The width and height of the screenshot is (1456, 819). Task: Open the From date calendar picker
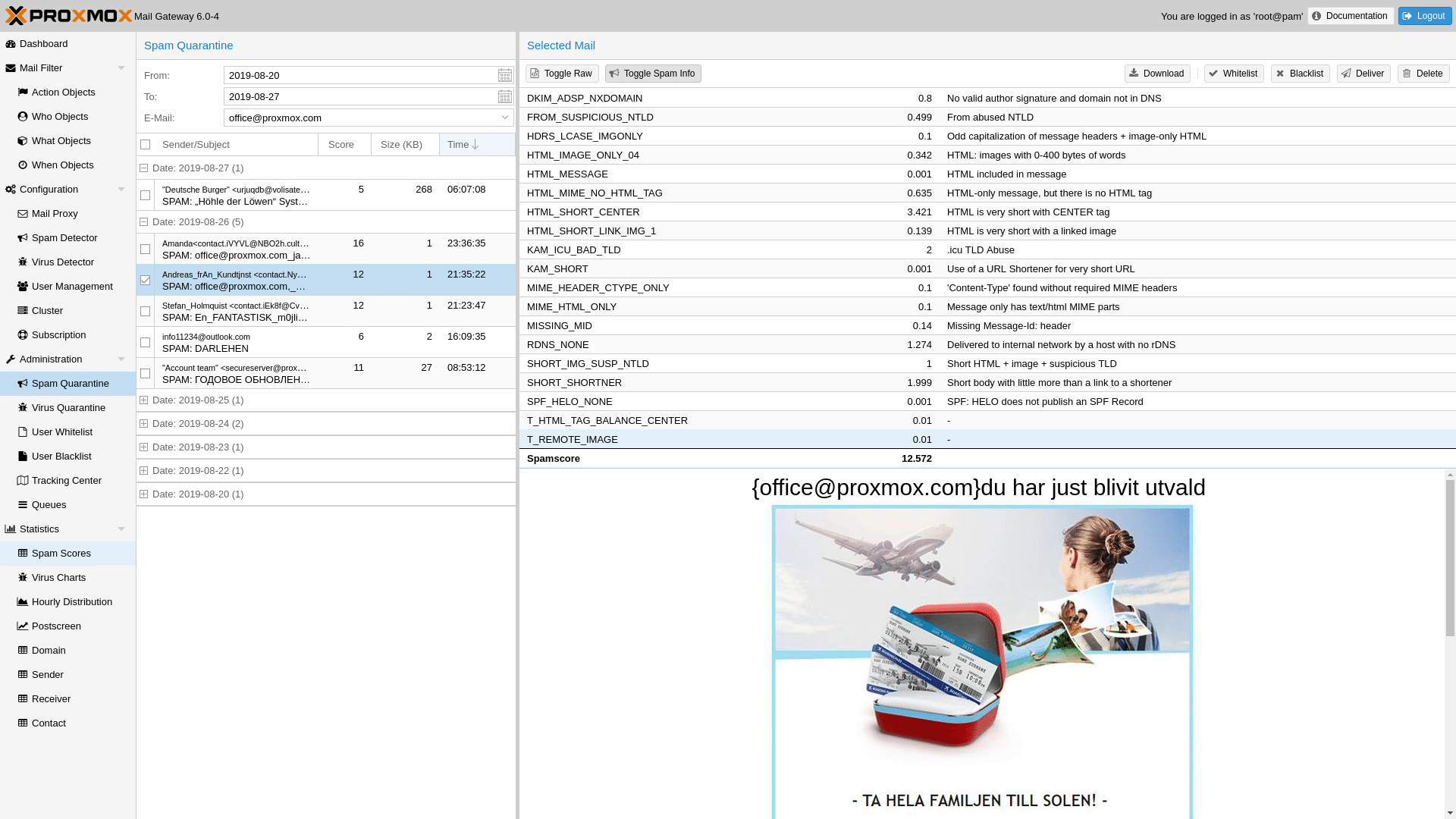[504, 75]
